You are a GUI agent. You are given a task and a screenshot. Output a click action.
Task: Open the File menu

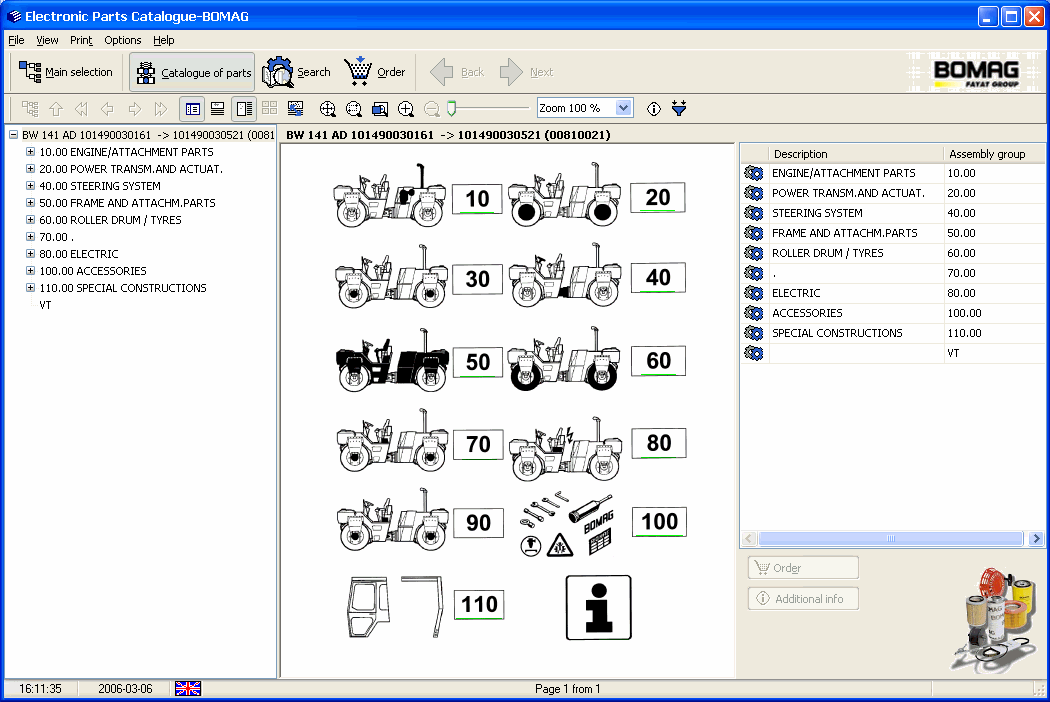pos(16,40)
